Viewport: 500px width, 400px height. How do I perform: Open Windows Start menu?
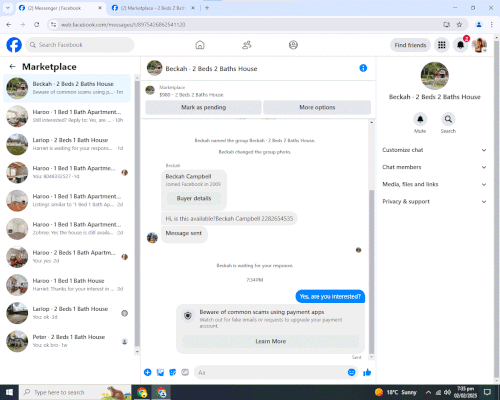tap(9, 392)
